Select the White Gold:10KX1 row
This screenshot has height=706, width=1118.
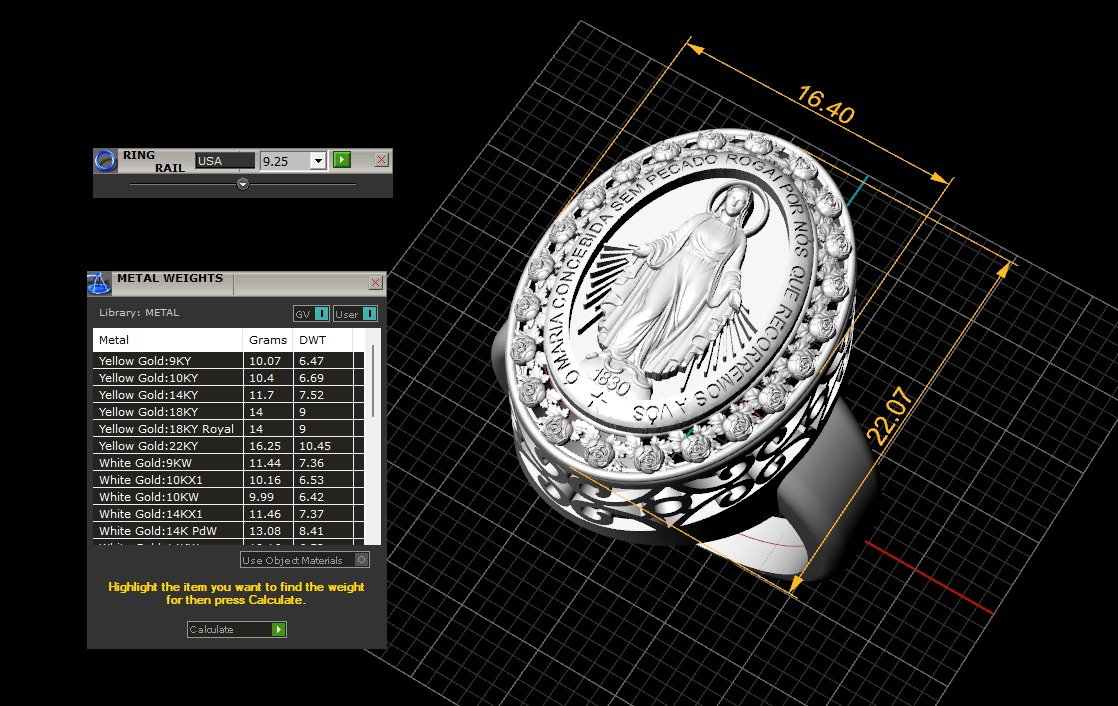click(x=228, y=480)
